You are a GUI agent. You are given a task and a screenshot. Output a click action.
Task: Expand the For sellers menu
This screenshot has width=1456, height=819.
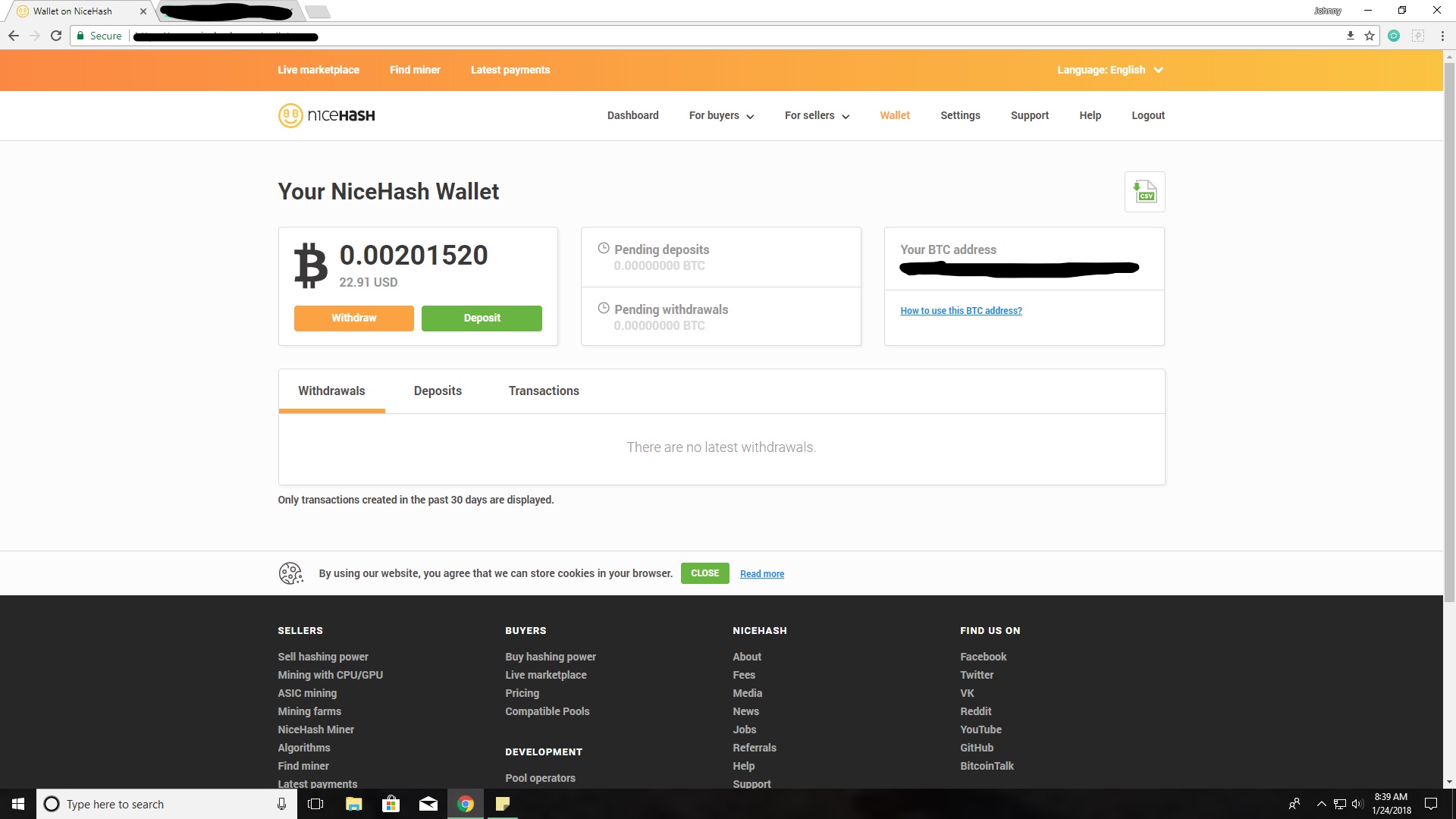pos(815,115)
